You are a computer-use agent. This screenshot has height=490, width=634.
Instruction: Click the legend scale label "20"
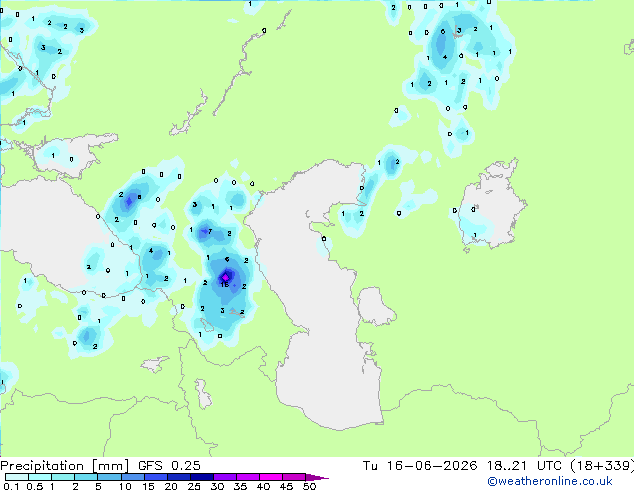[x=171, y=486]
